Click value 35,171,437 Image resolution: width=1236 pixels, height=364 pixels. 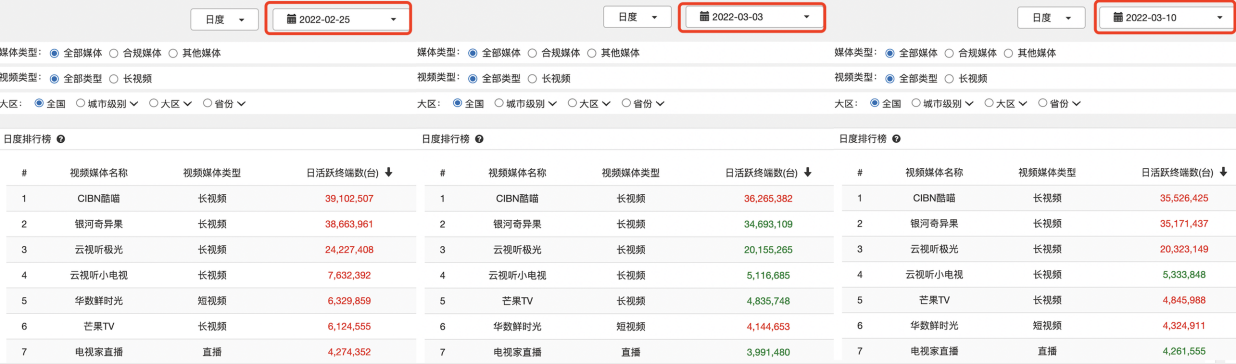tap(1184, 224)
